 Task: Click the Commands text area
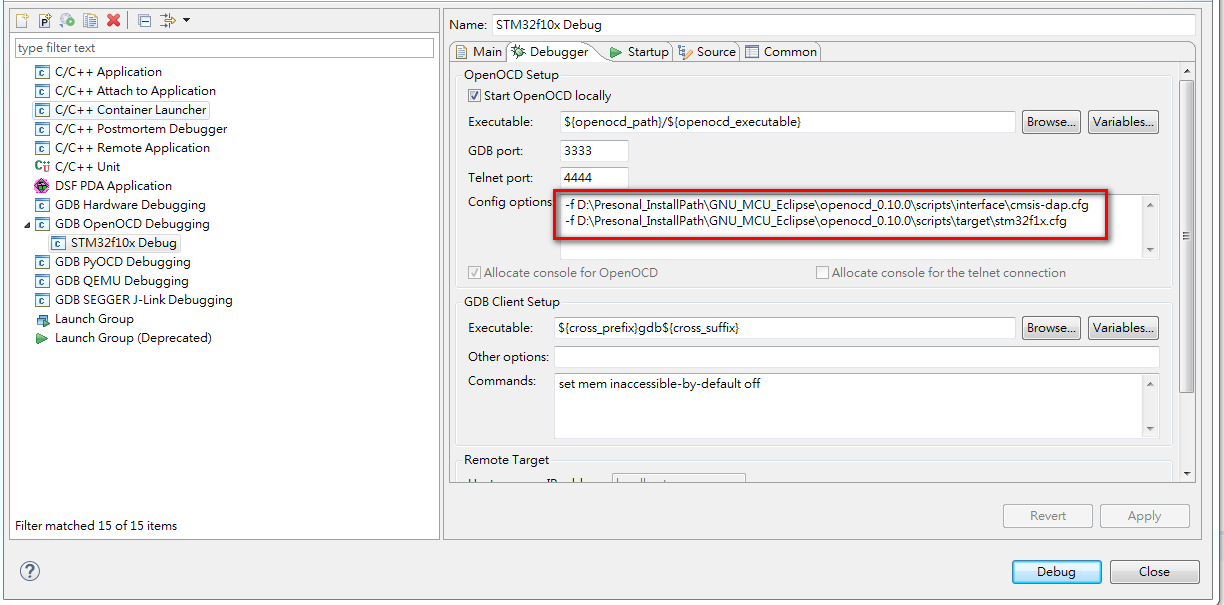point(848,406)
